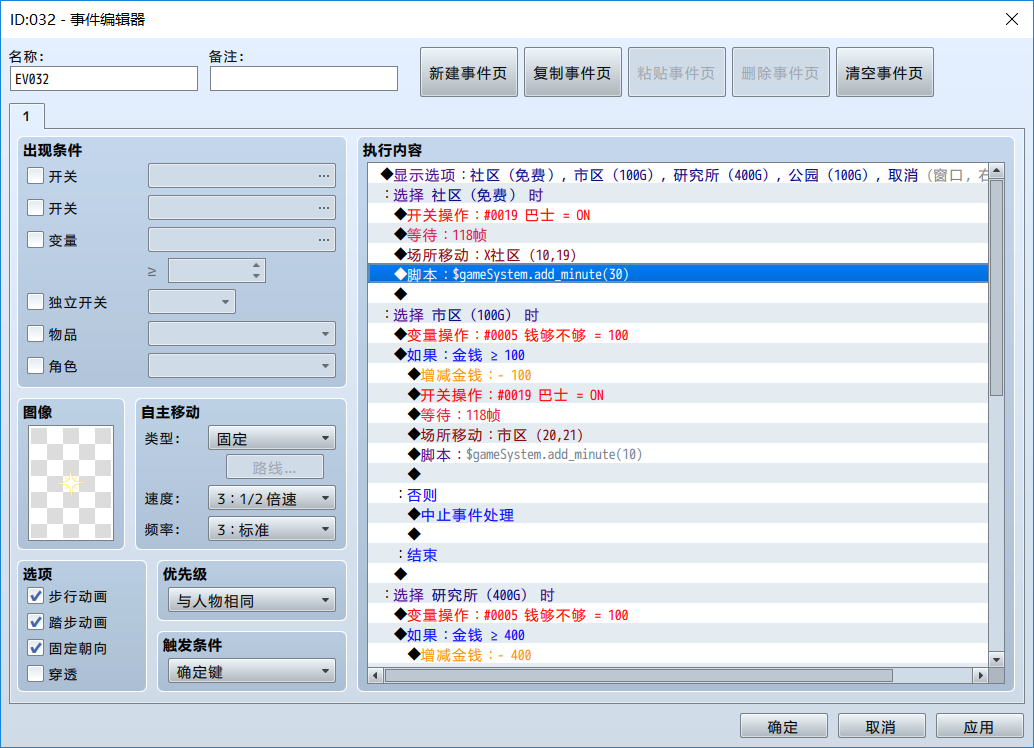Viewport: 1034px width, 748px height.
Task: Click the scroll left arrow in 执行内容
Action: [376, 675]
